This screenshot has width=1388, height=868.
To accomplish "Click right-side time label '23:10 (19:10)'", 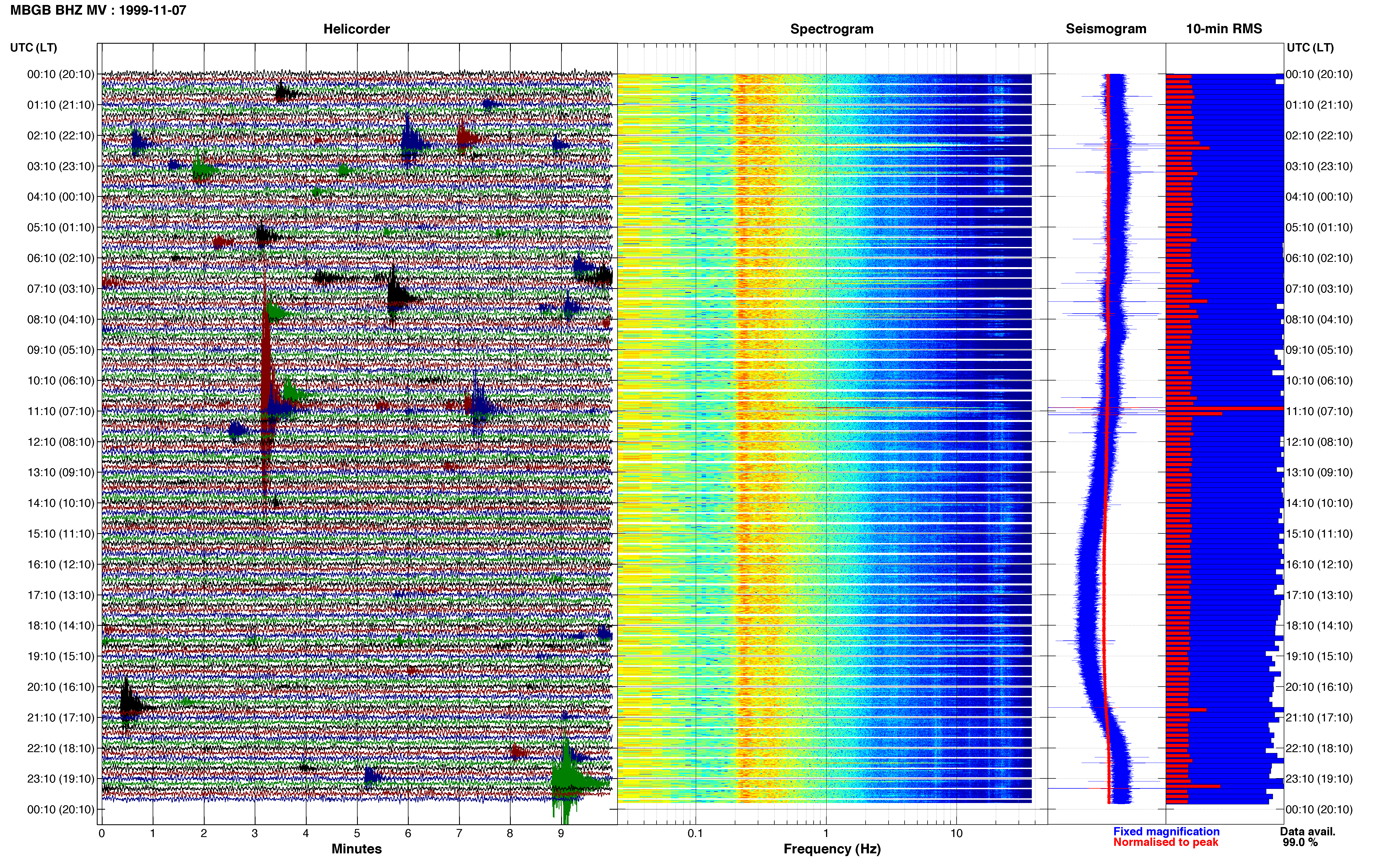I will [x=1319, y=779].
